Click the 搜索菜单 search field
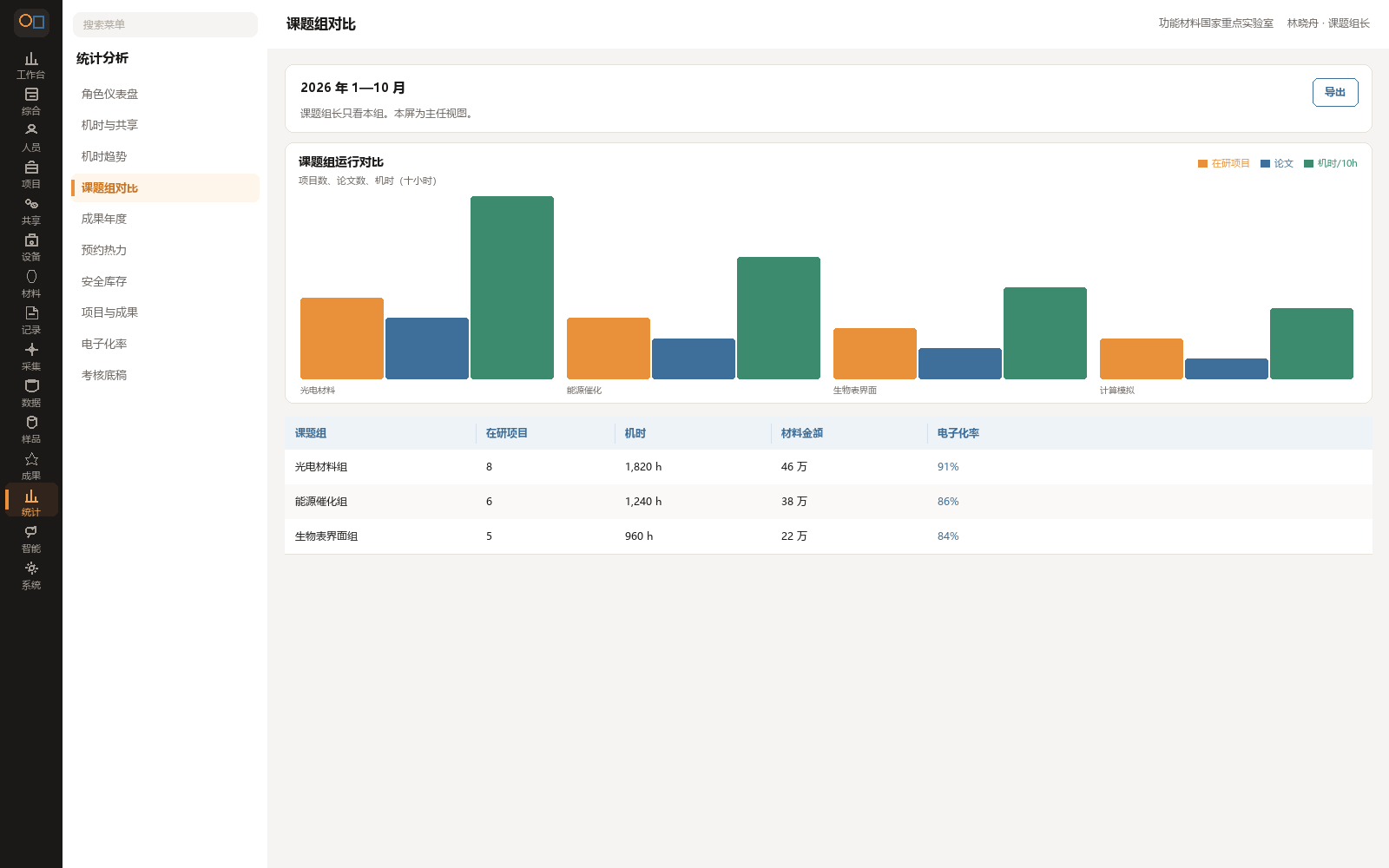Screen dimensions: 1389x868 165,24
